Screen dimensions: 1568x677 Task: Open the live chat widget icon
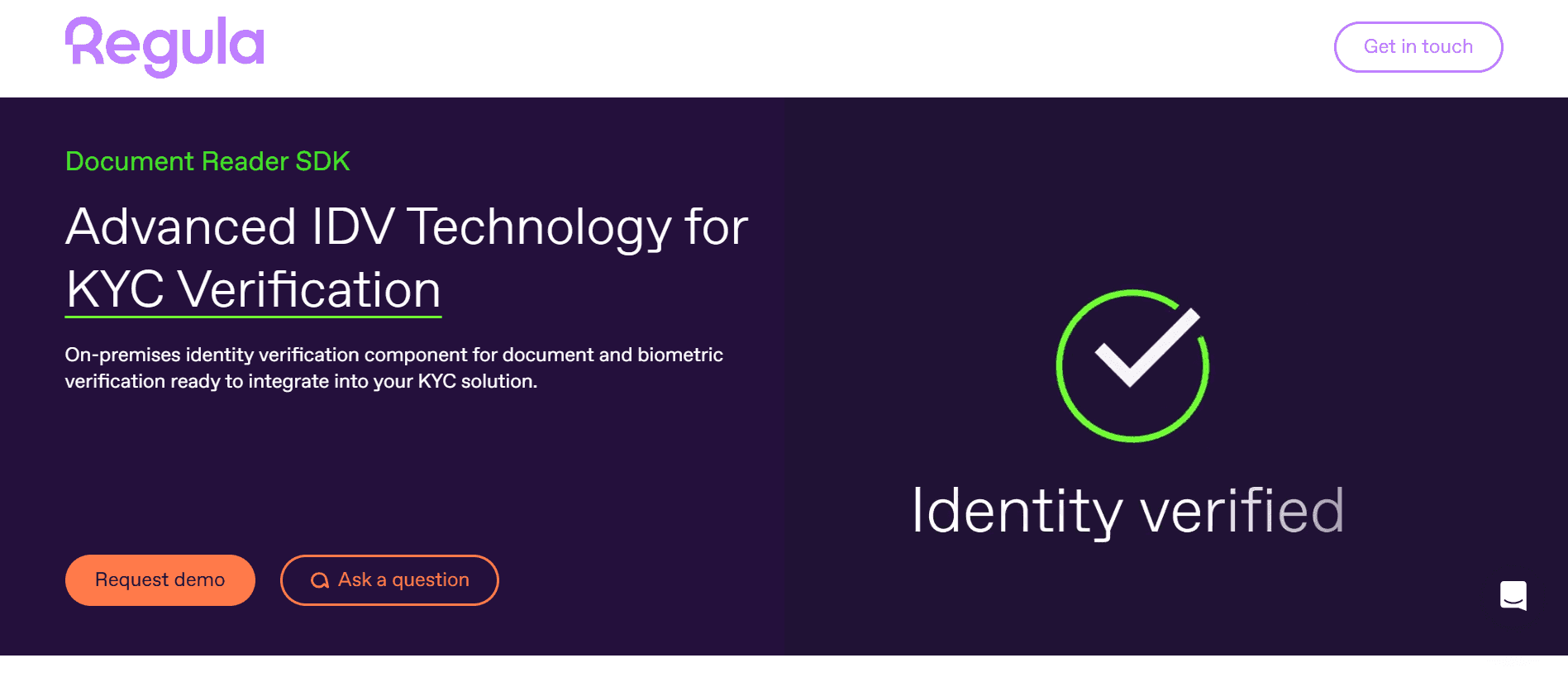pos(1513,595)
